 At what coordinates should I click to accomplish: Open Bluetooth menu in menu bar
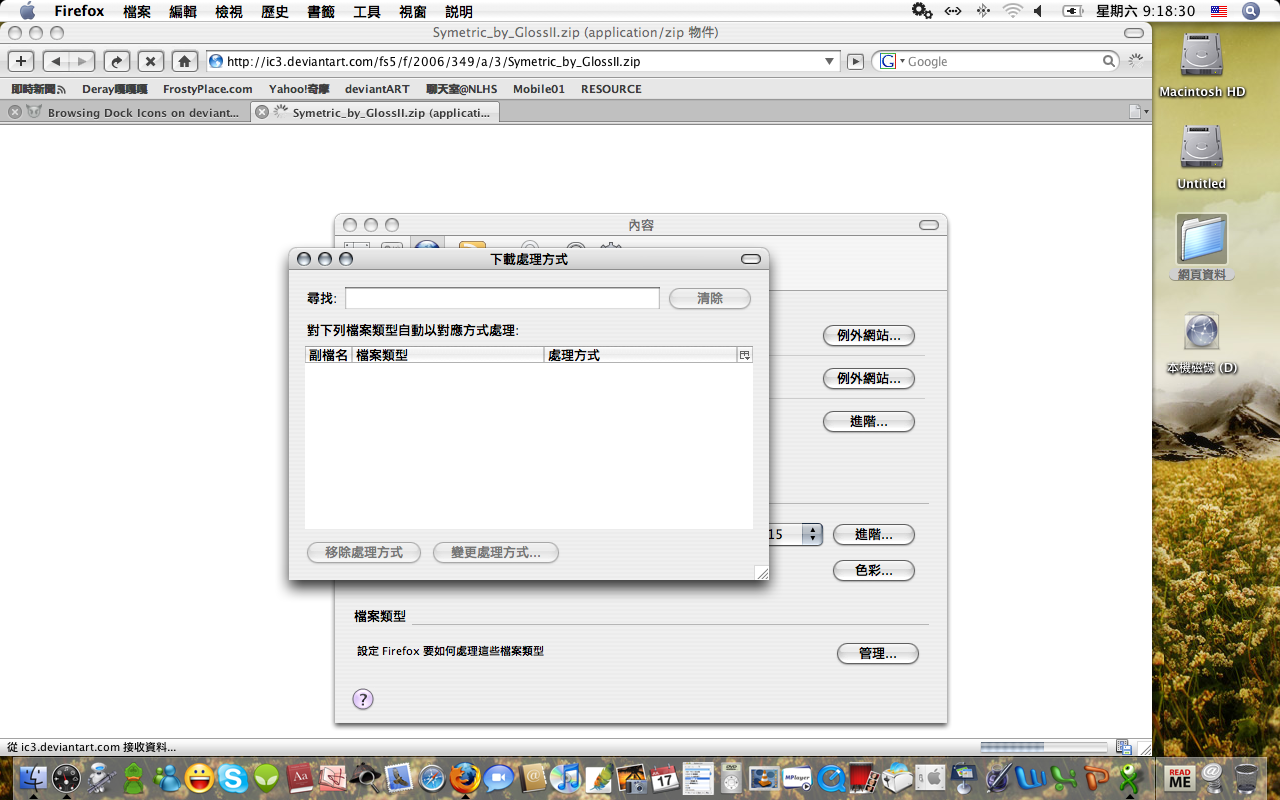tap(983, 11)
